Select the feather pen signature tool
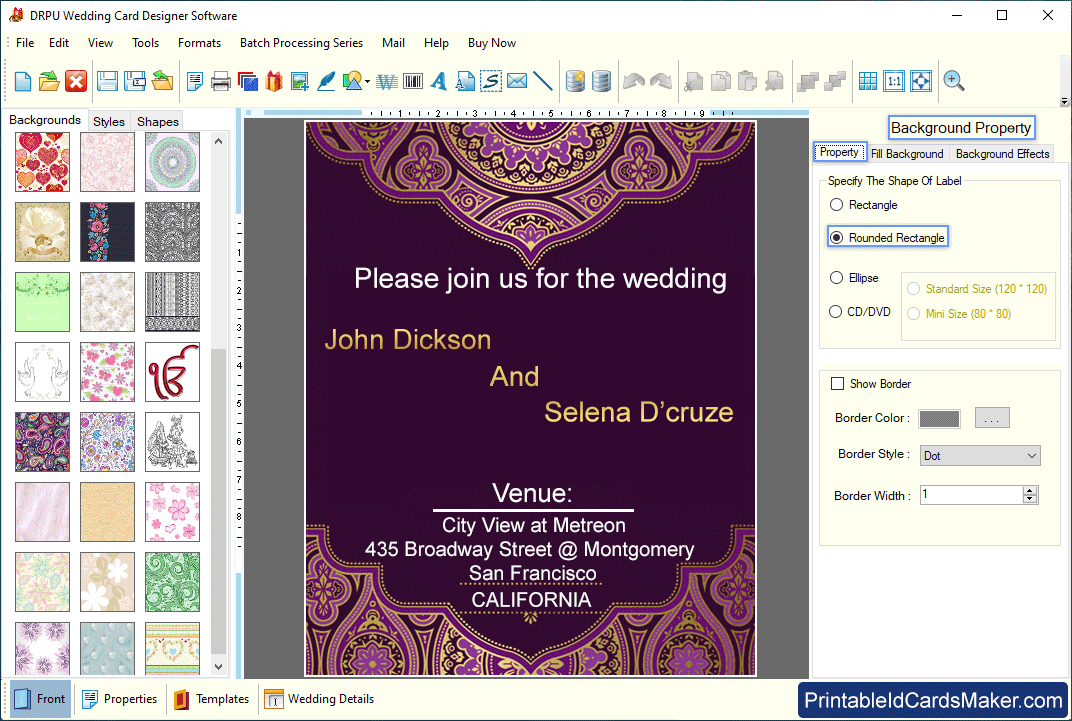The width and height of the screenshot is (1072, 721). 326,81
